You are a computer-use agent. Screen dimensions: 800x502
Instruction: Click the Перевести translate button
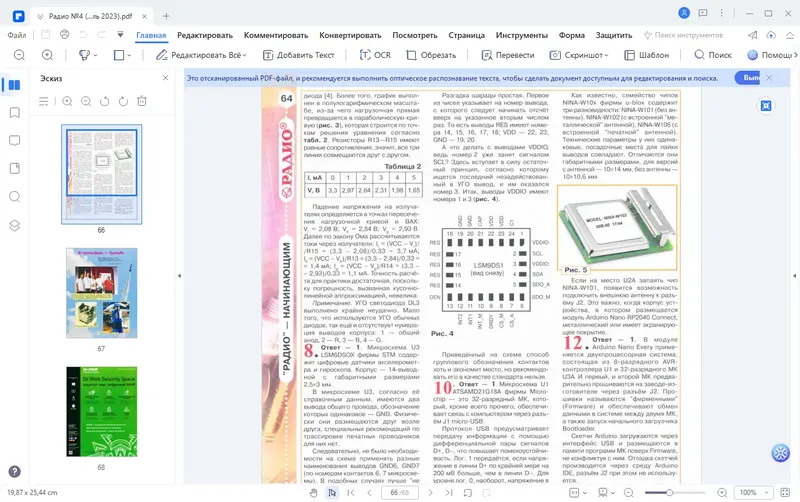508,55
